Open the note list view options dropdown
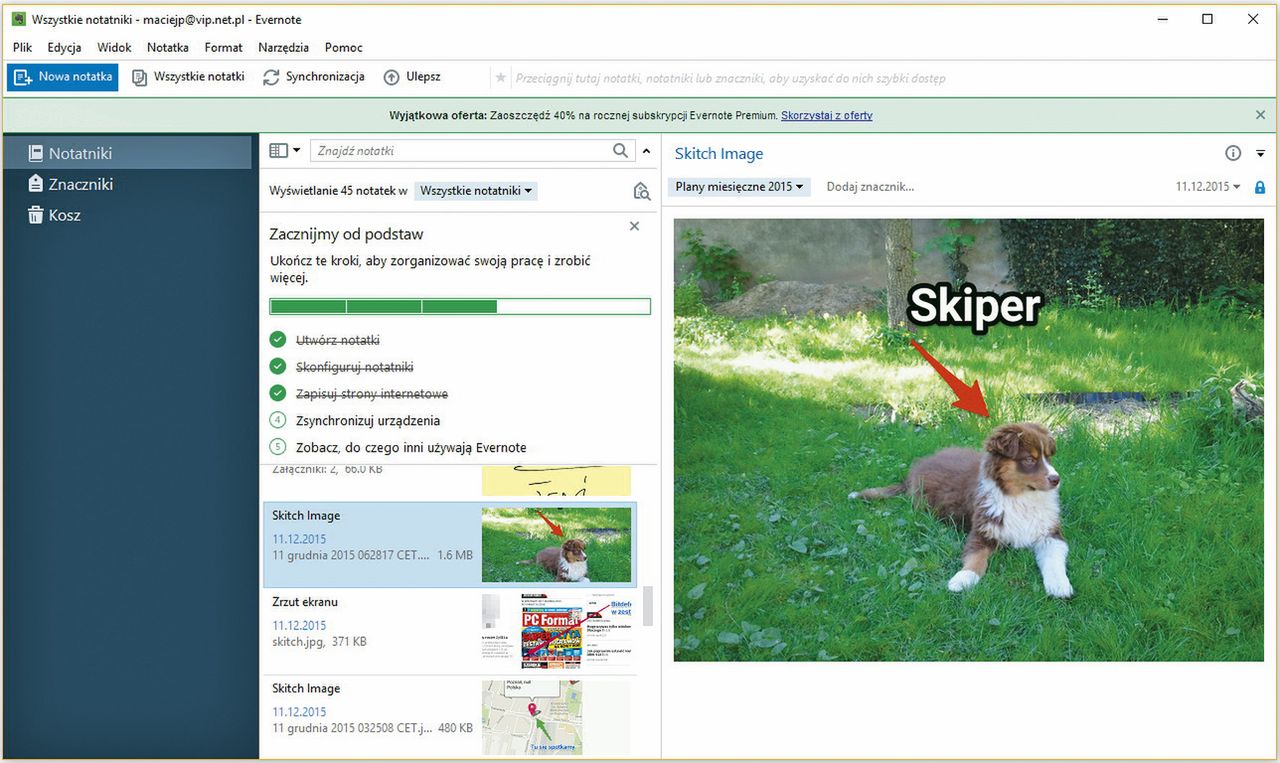This screenshot has height=763, width=1280. [285, 151]
